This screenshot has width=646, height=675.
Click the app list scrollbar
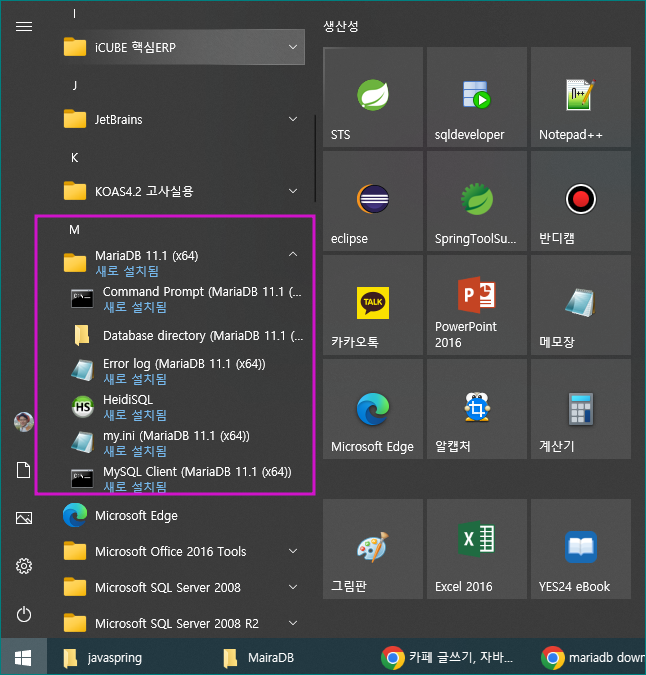[315, 158]
